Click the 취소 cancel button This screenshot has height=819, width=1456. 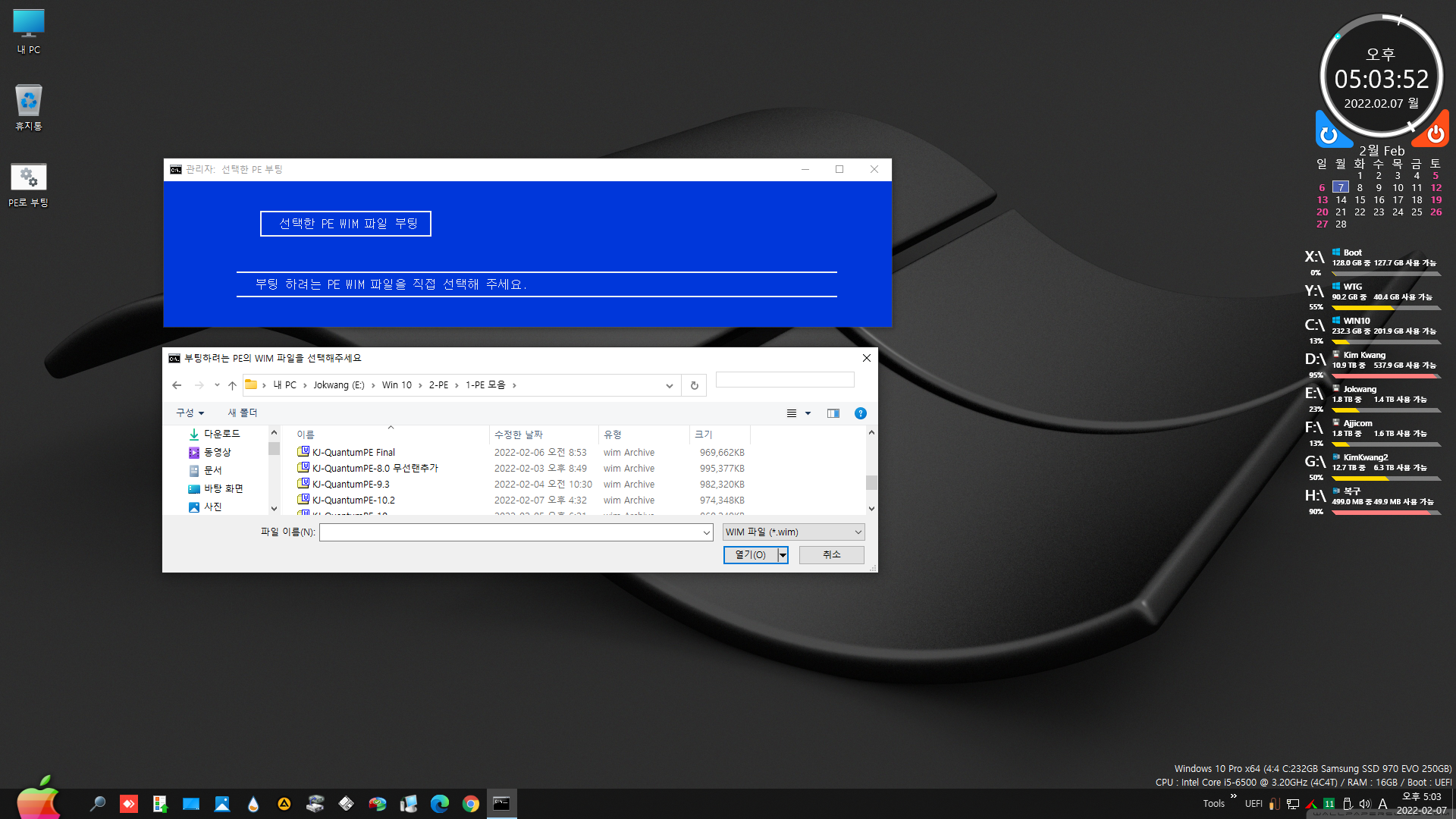(832, 555)
